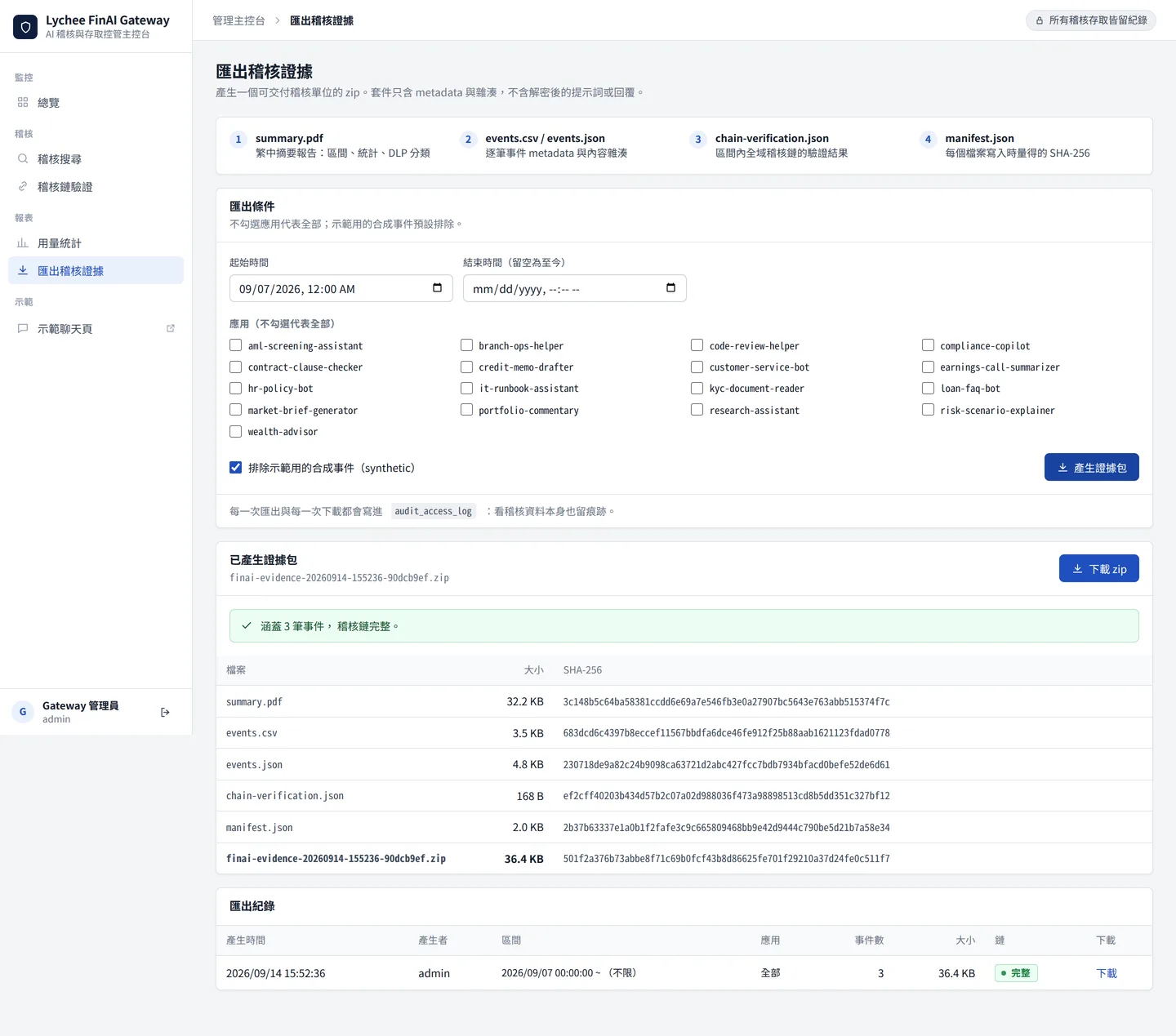Click summary.pdf in the file table
Screen dimensions: 1176x1036
click(x=254, y=701)
